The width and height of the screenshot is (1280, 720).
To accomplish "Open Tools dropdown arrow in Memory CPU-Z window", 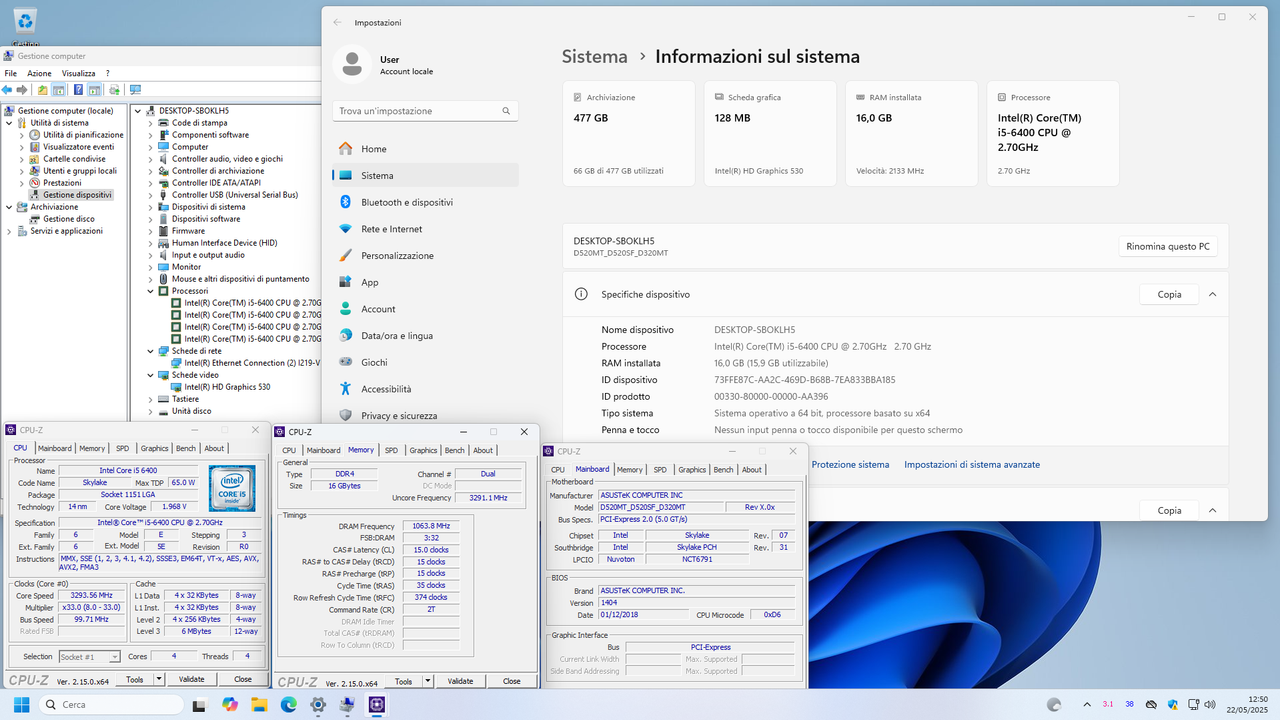I will click(x=429, y=681).
